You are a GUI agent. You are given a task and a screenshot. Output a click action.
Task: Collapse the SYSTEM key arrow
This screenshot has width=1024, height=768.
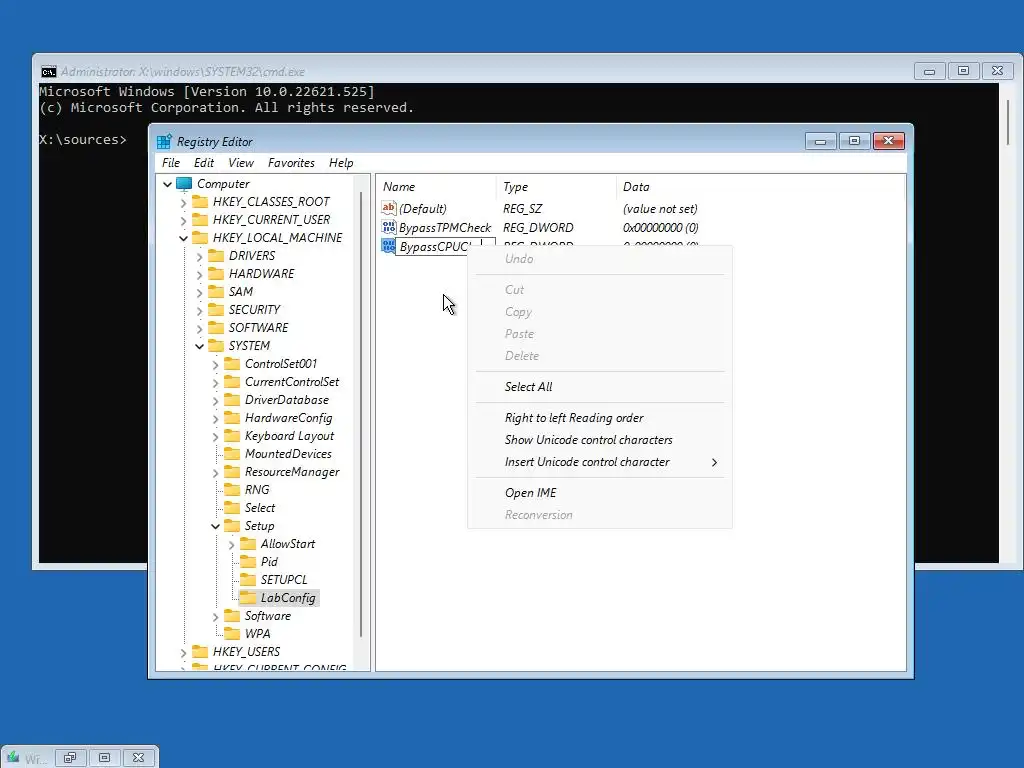(x=199, y=346)
